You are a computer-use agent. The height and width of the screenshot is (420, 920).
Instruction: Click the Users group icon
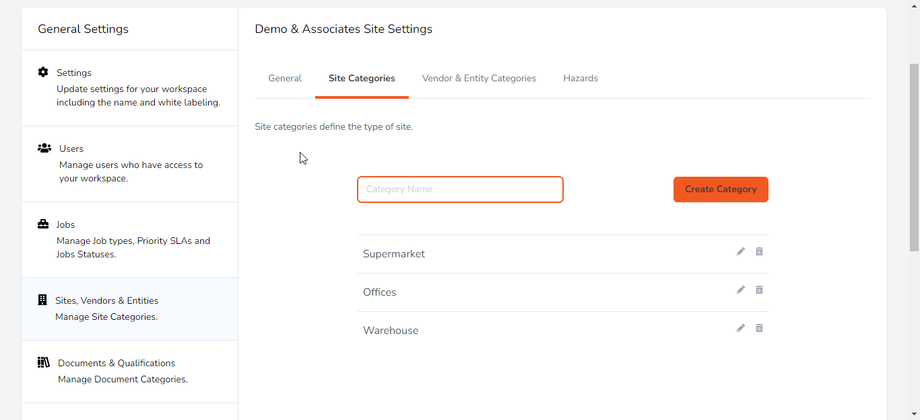click(44, 148)
